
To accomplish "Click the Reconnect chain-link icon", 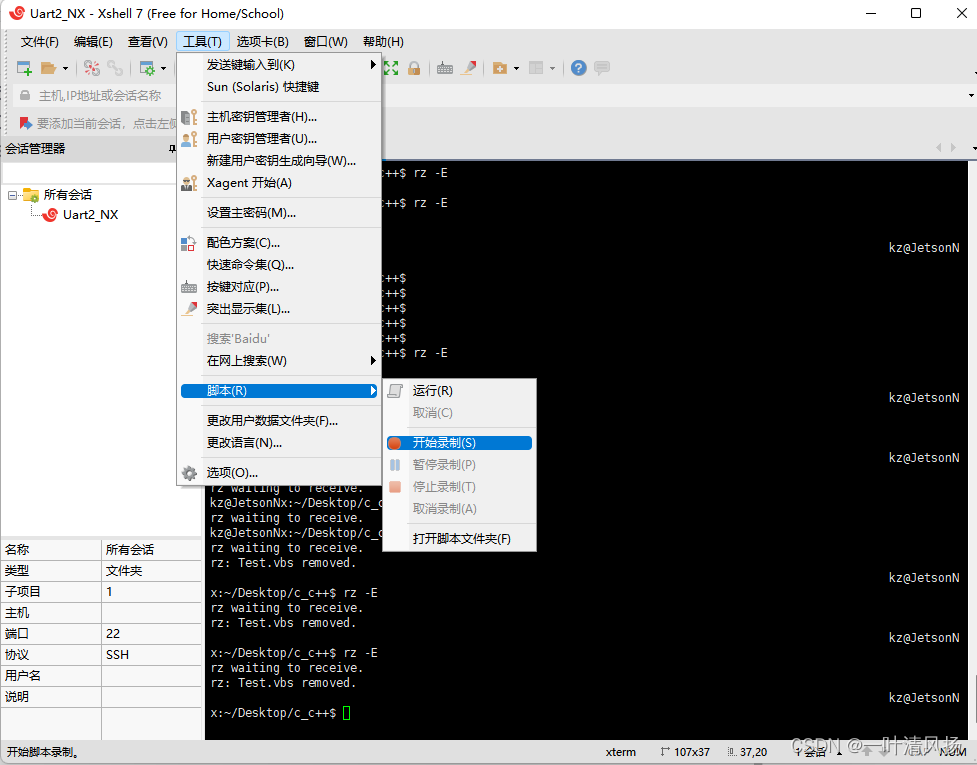I will tap(115, 68).
